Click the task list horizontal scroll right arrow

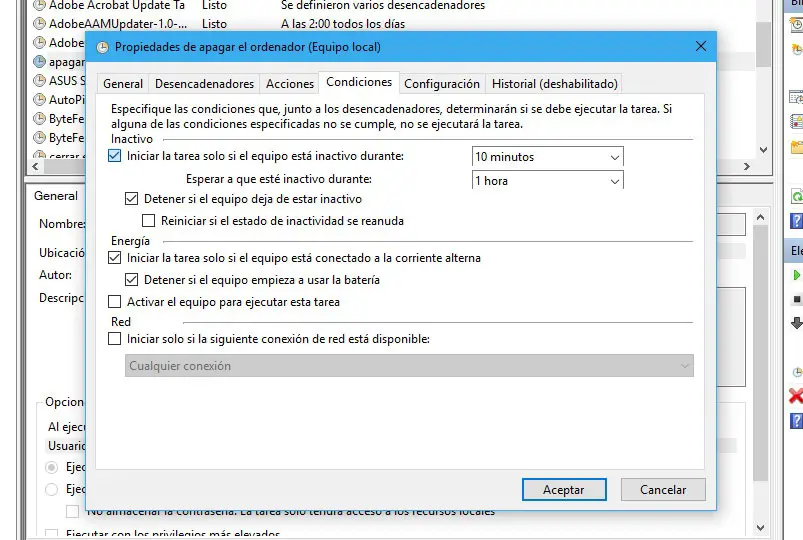pos(747,167)
